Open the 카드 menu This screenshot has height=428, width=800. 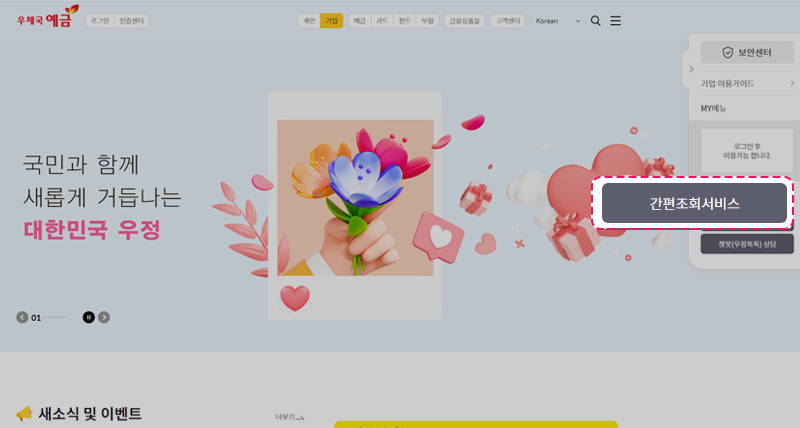click(382, 21)
